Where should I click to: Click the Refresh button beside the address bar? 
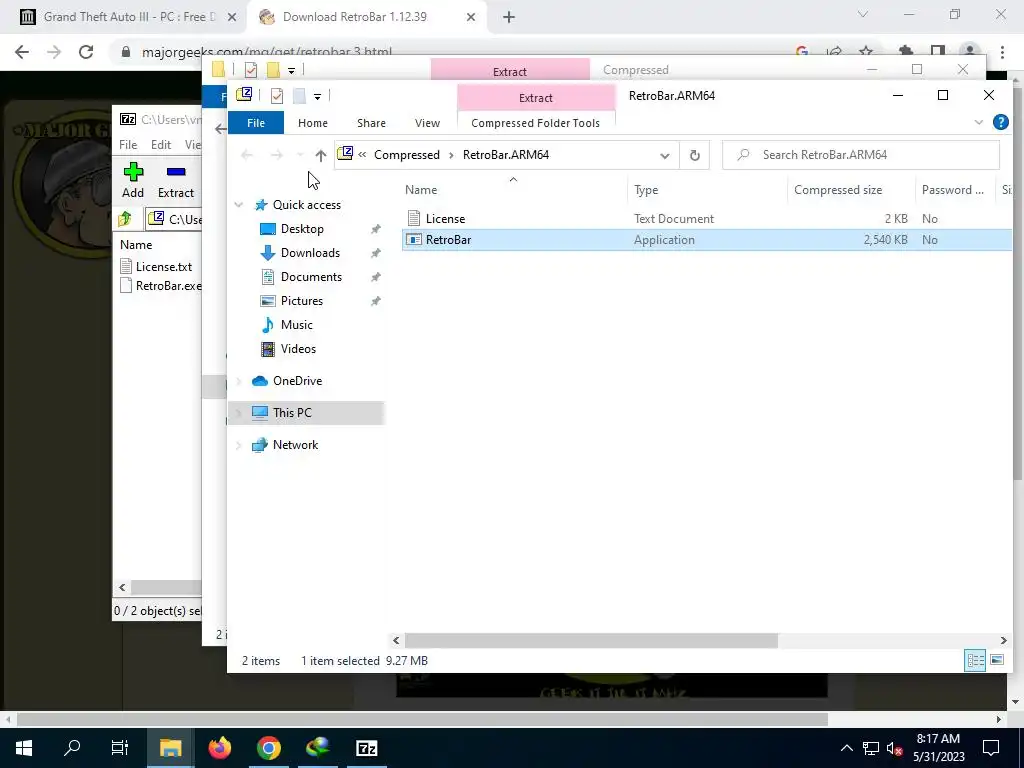click(x=695, y=155)
